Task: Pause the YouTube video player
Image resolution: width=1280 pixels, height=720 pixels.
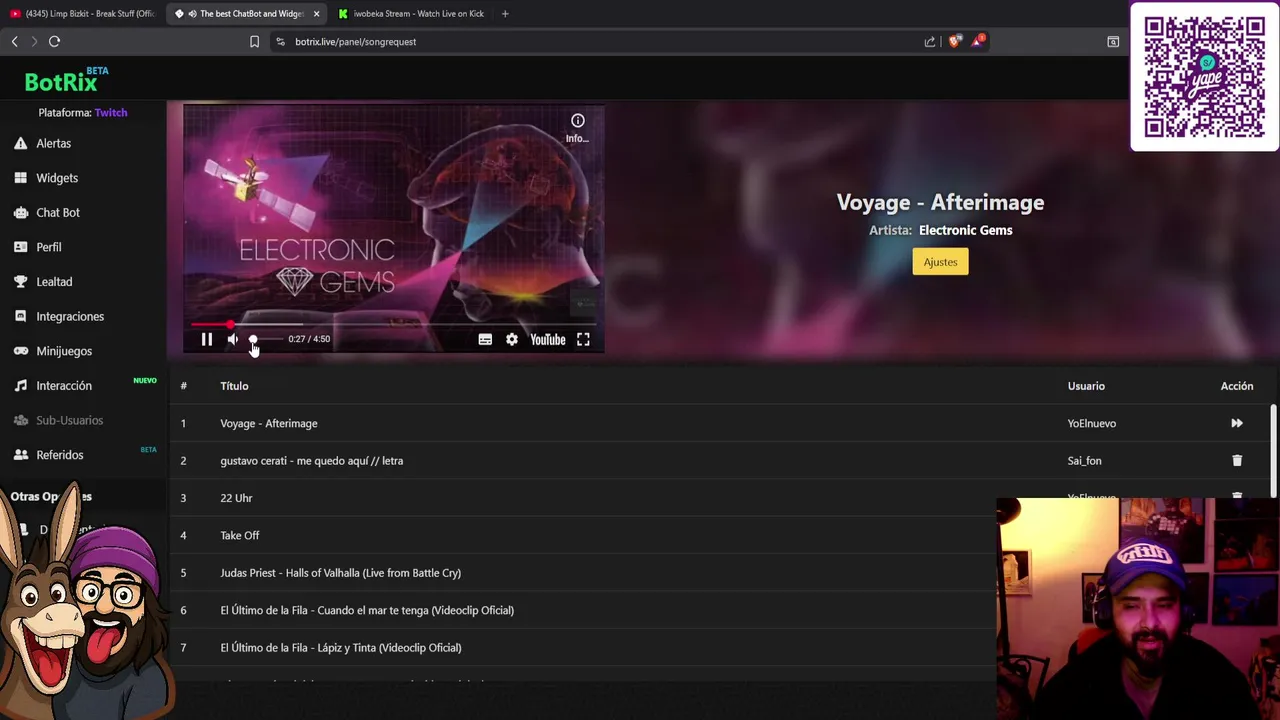Action: click(x=207, y=340)
